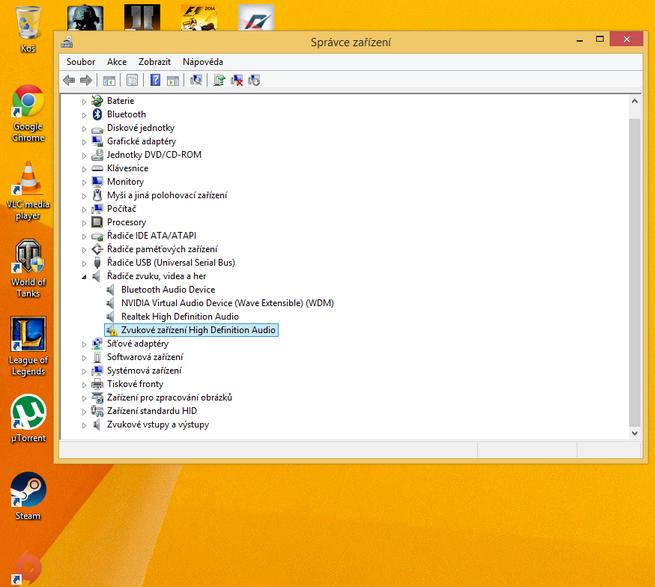Expand the Procesory node
This screenshot has width=655, height=587.
(x=84, y=223)
